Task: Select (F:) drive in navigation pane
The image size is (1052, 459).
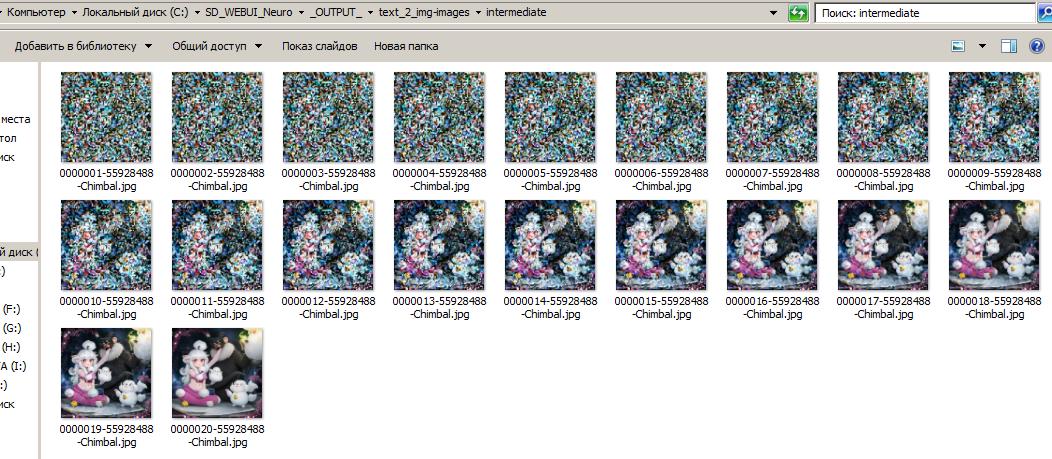Action: tap(12, 309)
